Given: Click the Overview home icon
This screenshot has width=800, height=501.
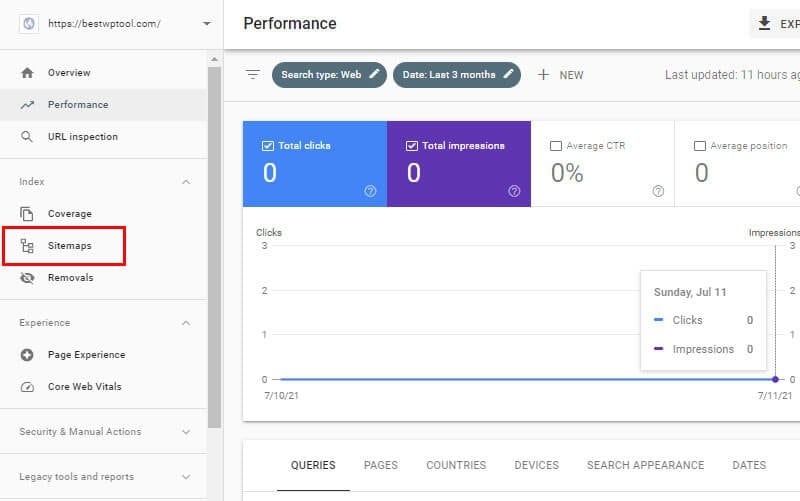Looking at the screenshot, I should [27, 73].
